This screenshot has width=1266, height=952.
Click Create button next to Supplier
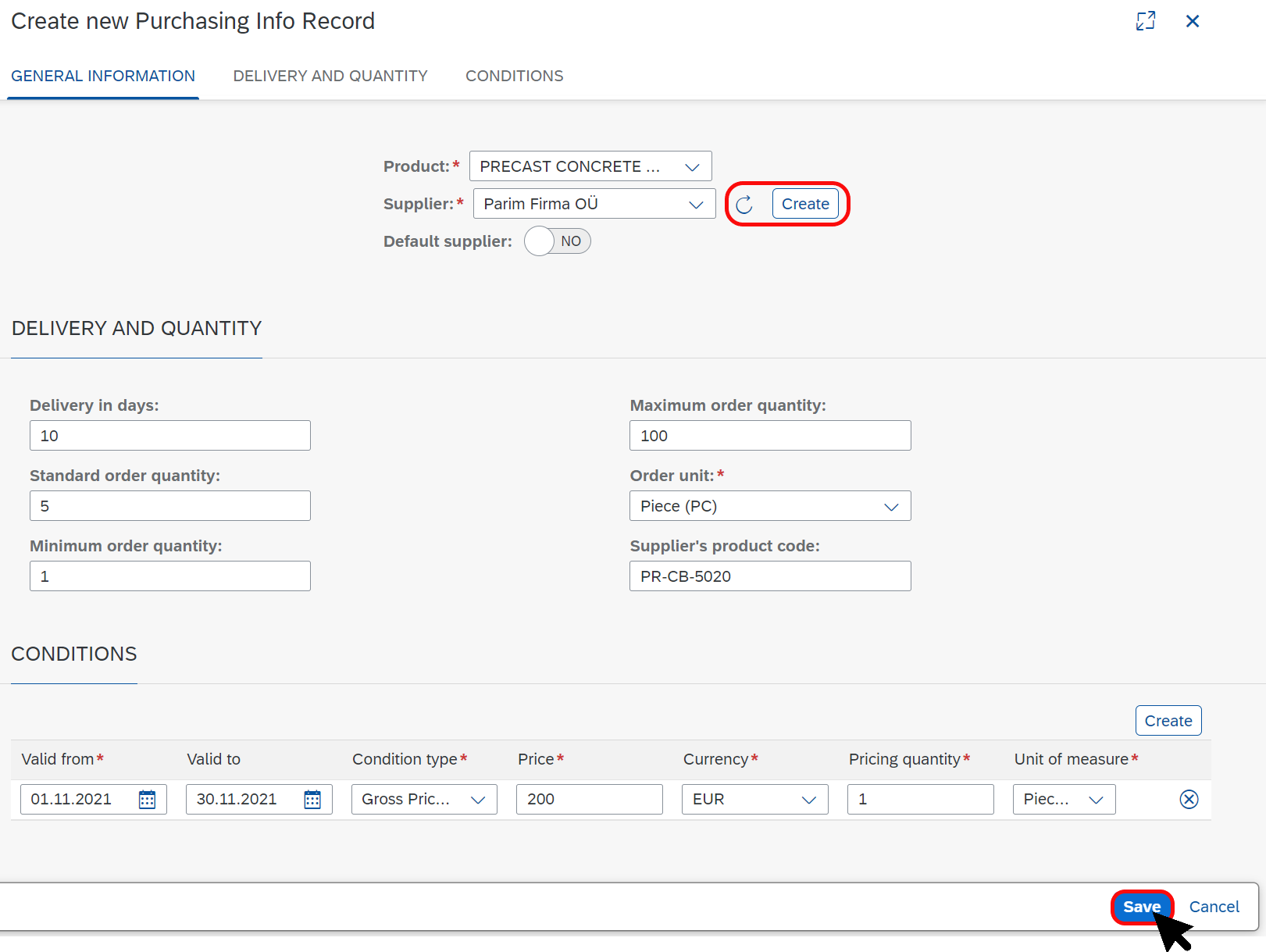coord(805,204)
